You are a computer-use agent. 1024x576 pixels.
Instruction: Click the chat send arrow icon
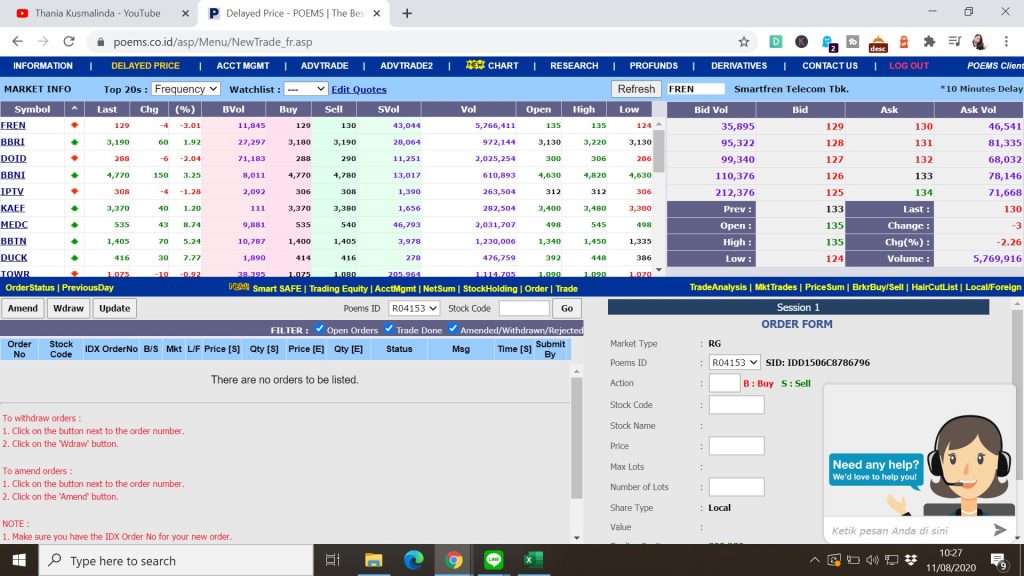(1000, 530)
